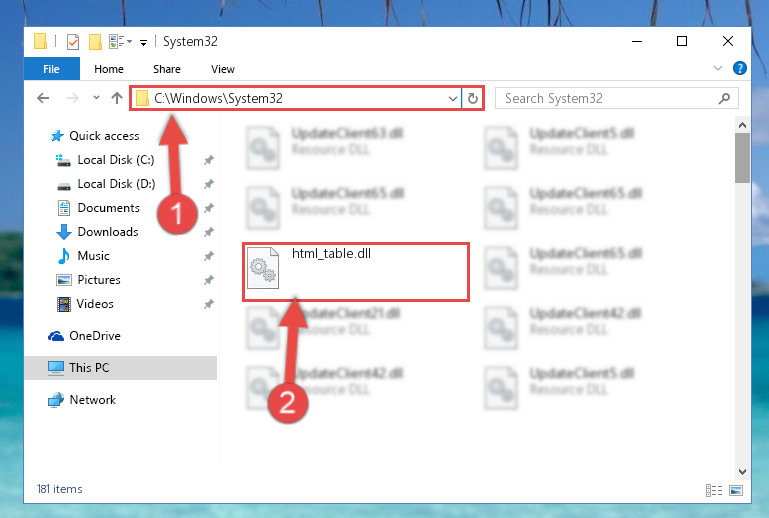Screen dimensions: 769x518
Task: Go up one folder level
Action: click(117, 98)
